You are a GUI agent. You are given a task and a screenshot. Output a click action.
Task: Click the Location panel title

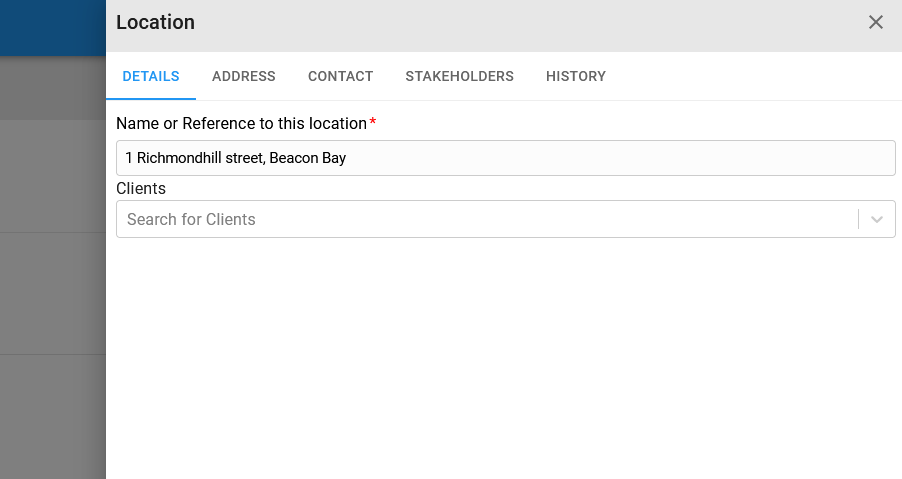(x=155, y=22)
